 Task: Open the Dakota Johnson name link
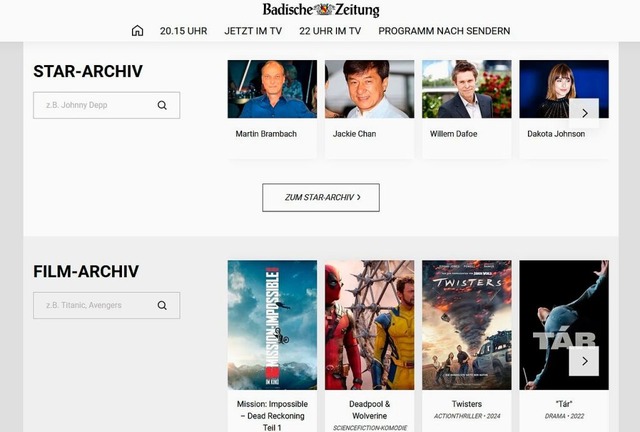coord(556,134)
